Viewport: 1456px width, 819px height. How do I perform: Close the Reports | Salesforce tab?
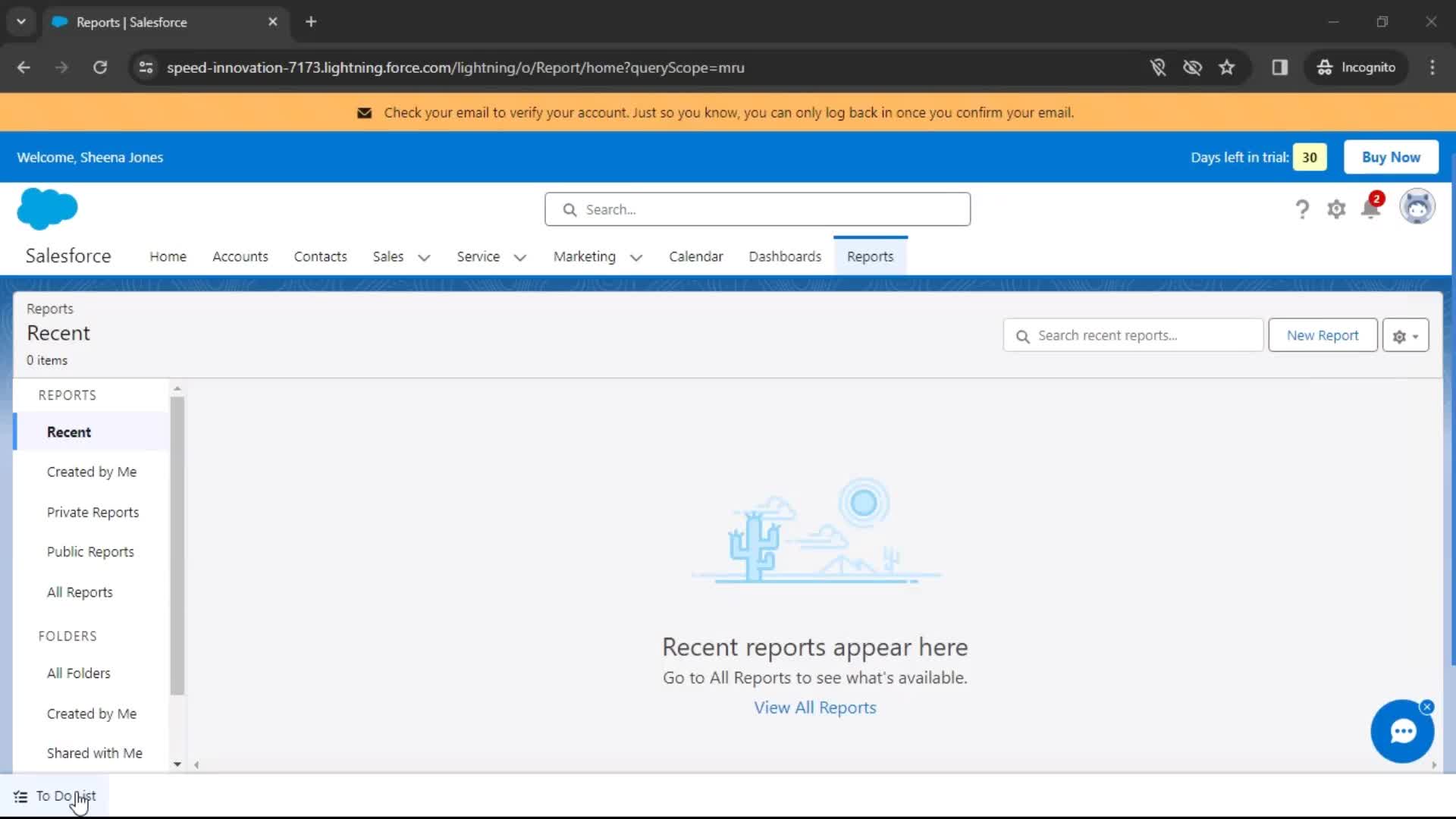(x=273, y=22)
